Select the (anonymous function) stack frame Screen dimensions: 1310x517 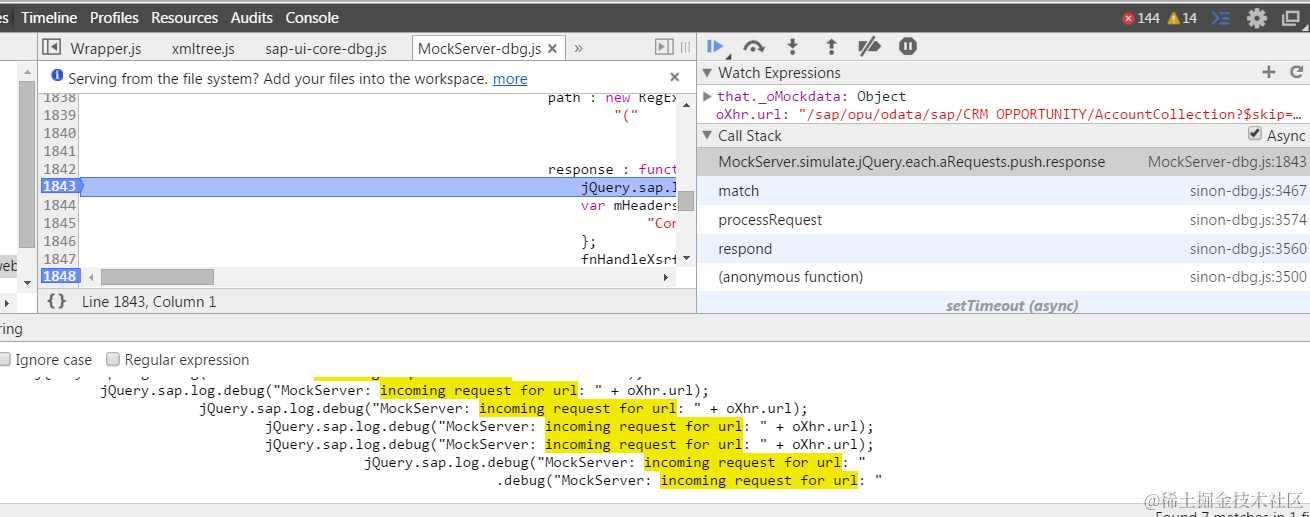click(1003, 277)
